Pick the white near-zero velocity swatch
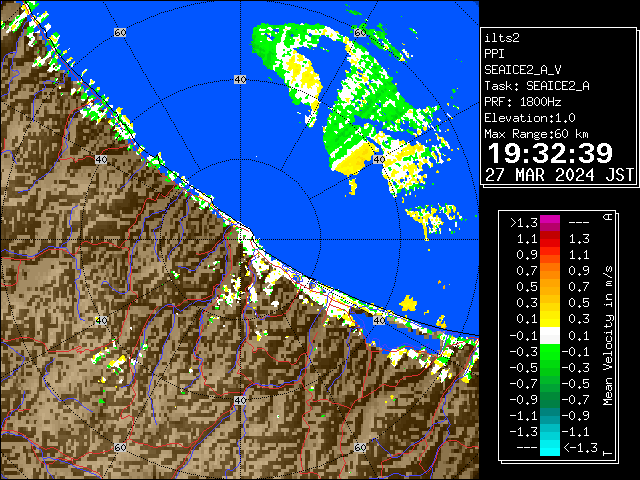The width and height of the screenshot is (640, 480). pyautogui.click(x=550, y=336)
